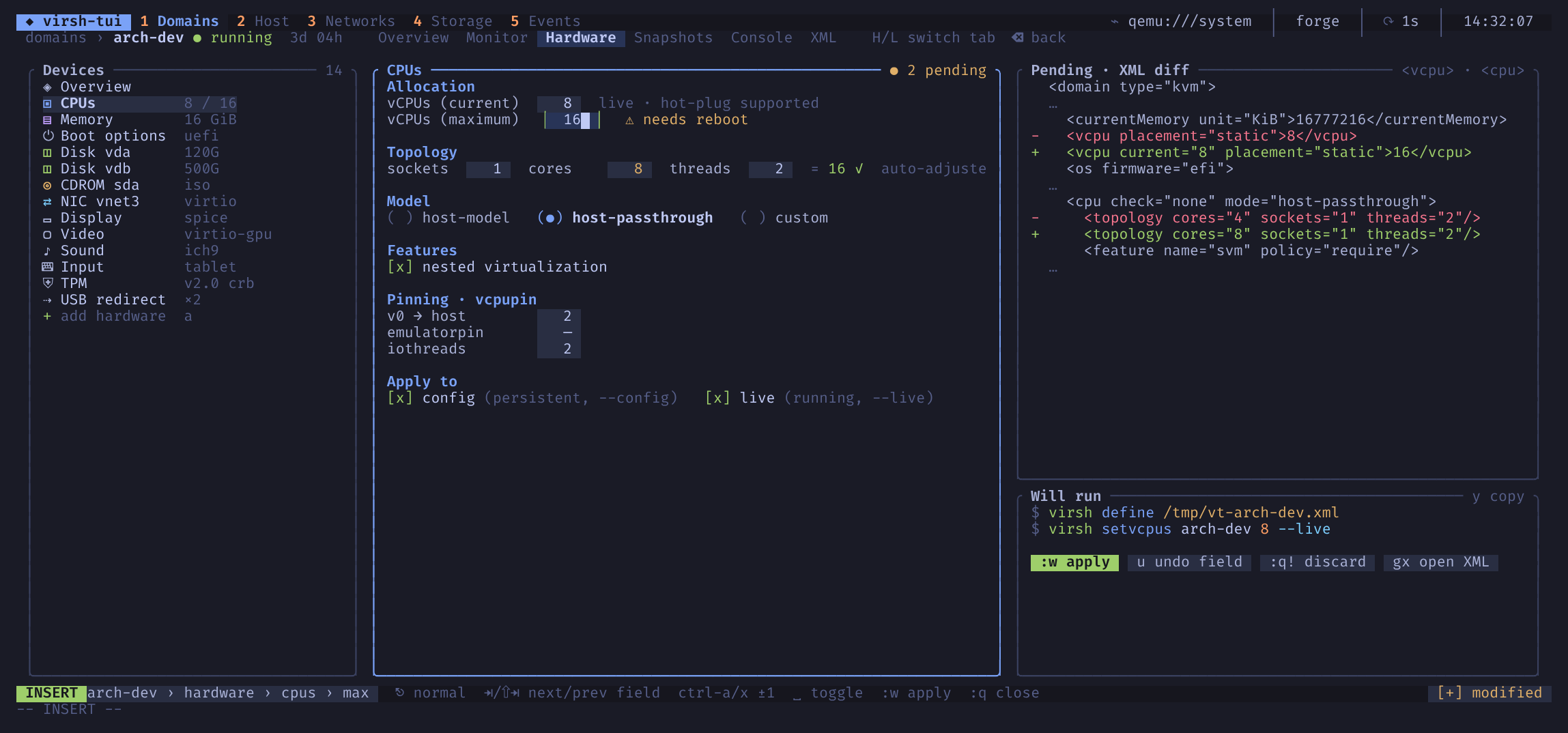
Task: Click the emulatorpin value field
Action: coord(559,333)
